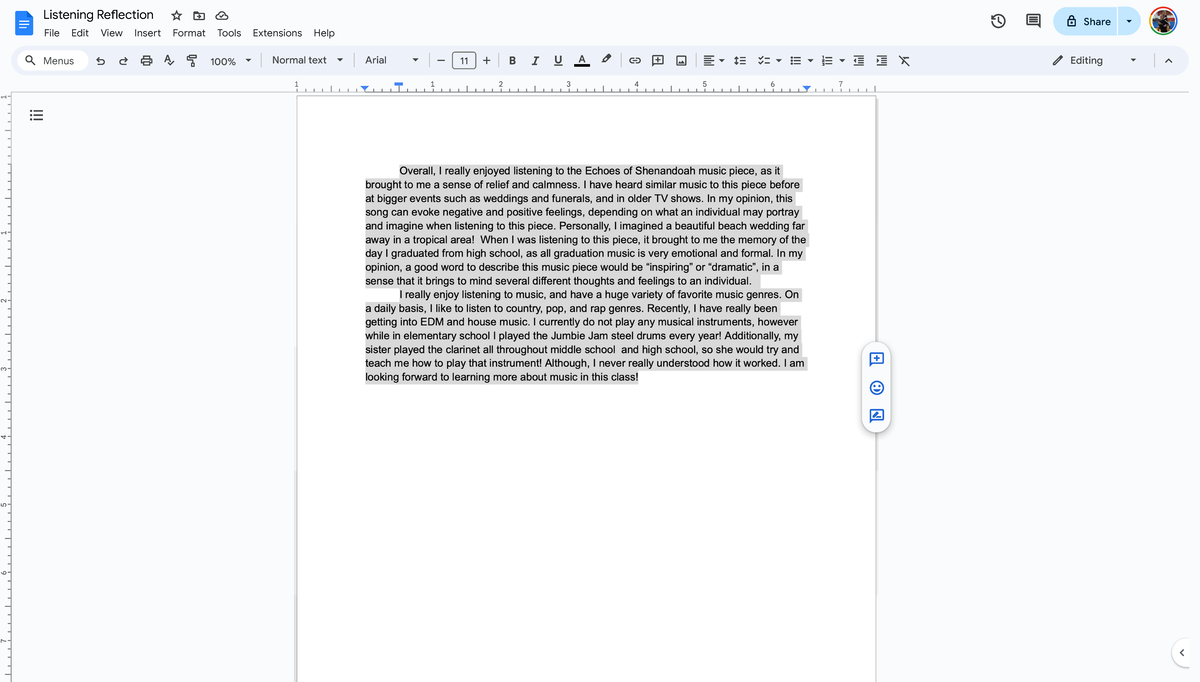Toggle underline formatting

click(558, 60)
